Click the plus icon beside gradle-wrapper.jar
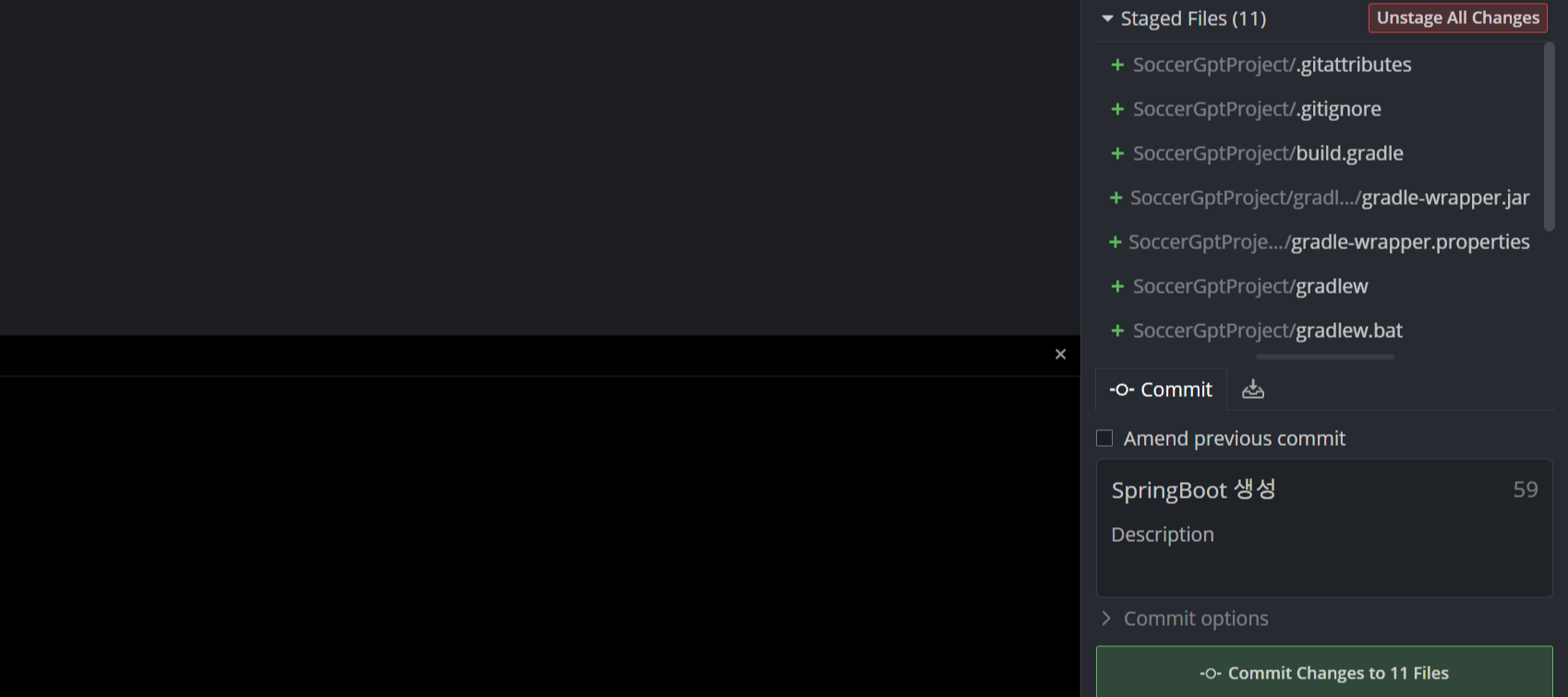The image size is (1568, 697). coord(1116,198)
